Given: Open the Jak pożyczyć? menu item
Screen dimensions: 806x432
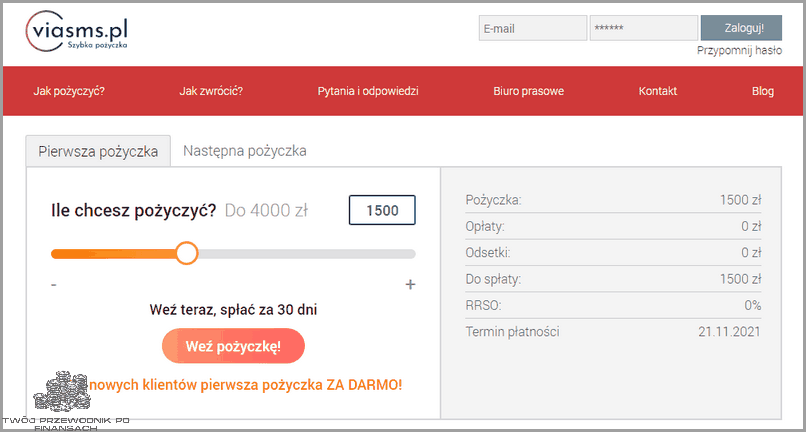Looking at the screenshot, I should coord(69,92).
